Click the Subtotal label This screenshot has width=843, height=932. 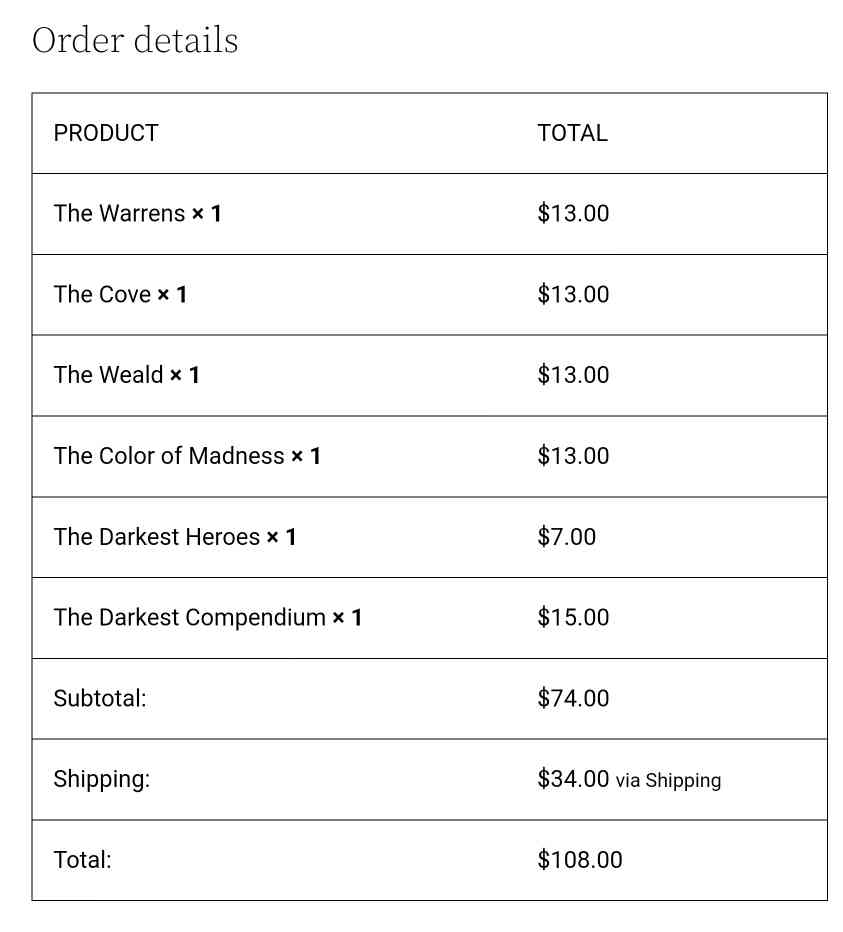click(100, 698)
